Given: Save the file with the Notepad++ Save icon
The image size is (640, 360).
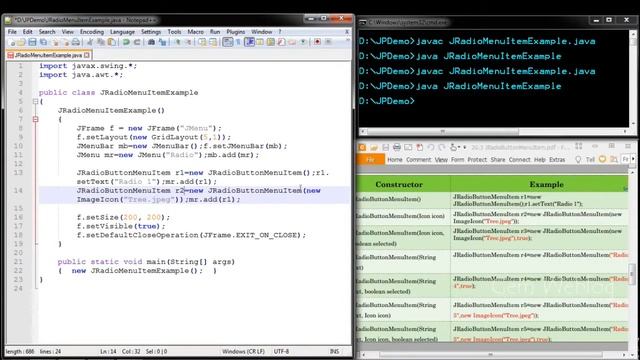Looking at the screenshot, I should click(32, 42).
